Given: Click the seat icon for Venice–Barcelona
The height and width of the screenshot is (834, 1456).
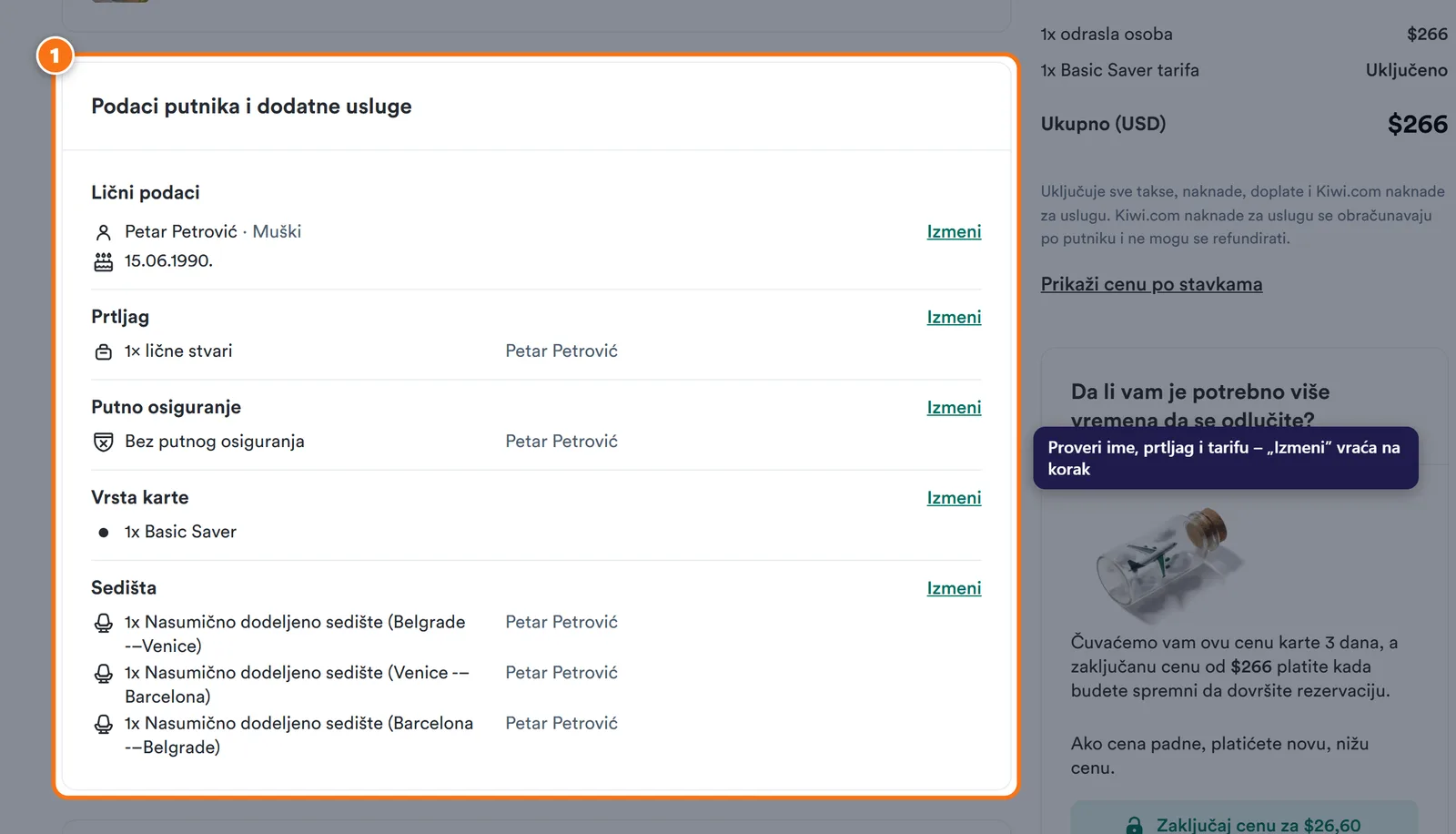Looking at the screenshot, I should pos(104,673).
